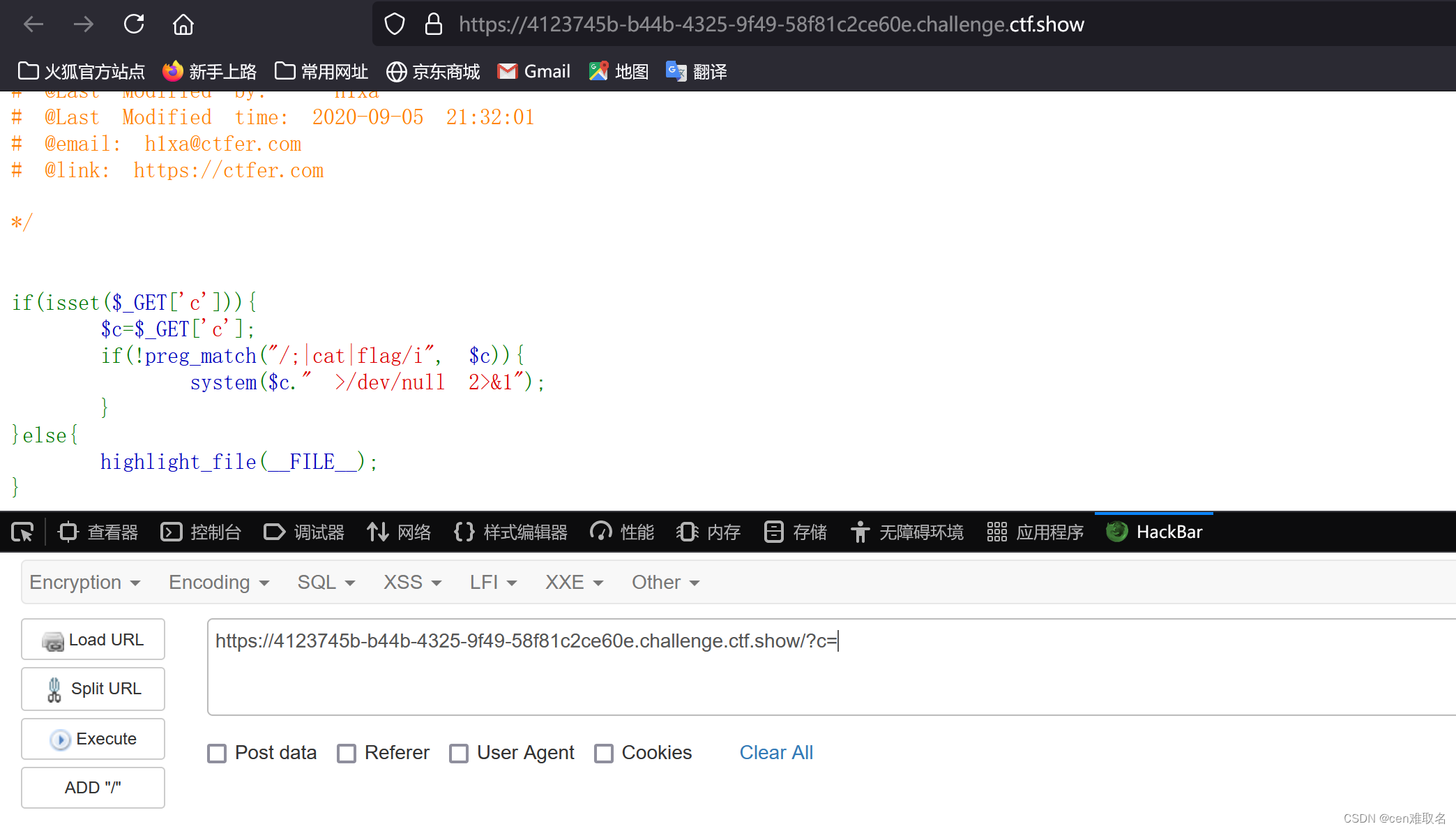Open the SQL dropdown menu

[x=326, y=583]
